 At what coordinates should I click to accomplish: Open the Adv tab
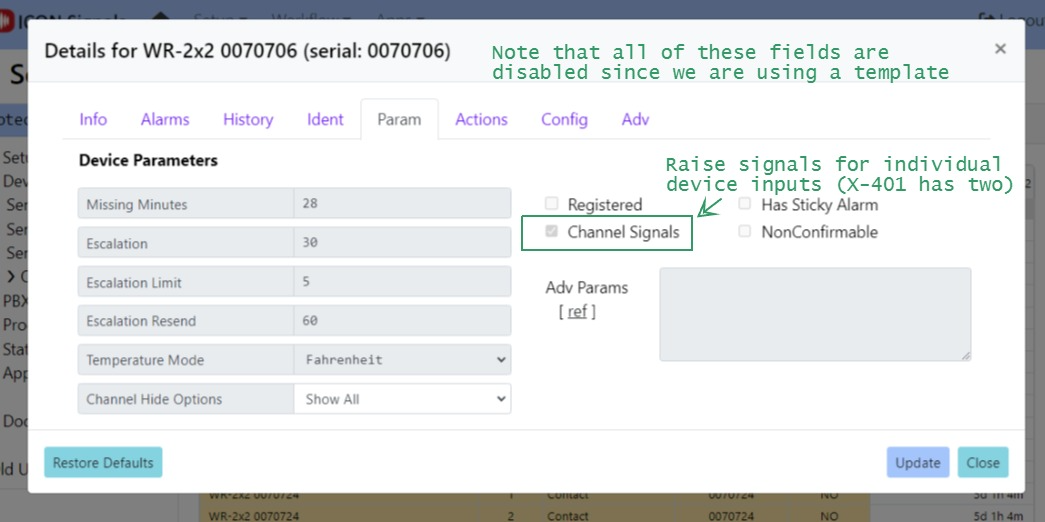pos(635,119)
